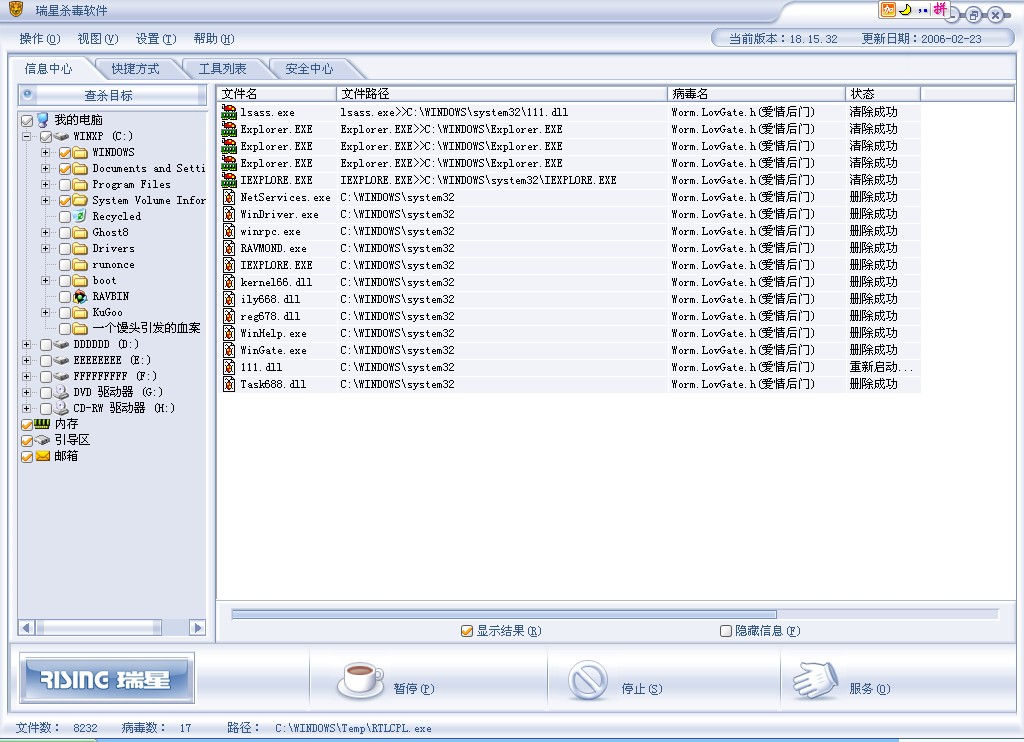Expand the EEEEEEEE E: drive node
The image size is (1024, 742).
point(27,360)
